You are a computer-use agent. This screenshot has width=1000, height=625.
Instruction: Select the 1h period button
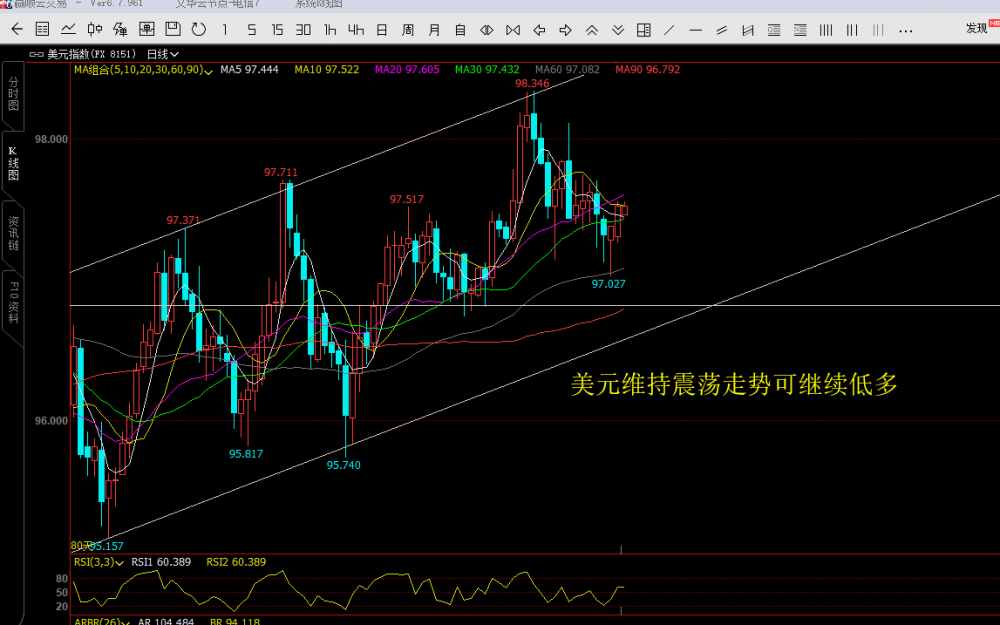pos(330,29)
